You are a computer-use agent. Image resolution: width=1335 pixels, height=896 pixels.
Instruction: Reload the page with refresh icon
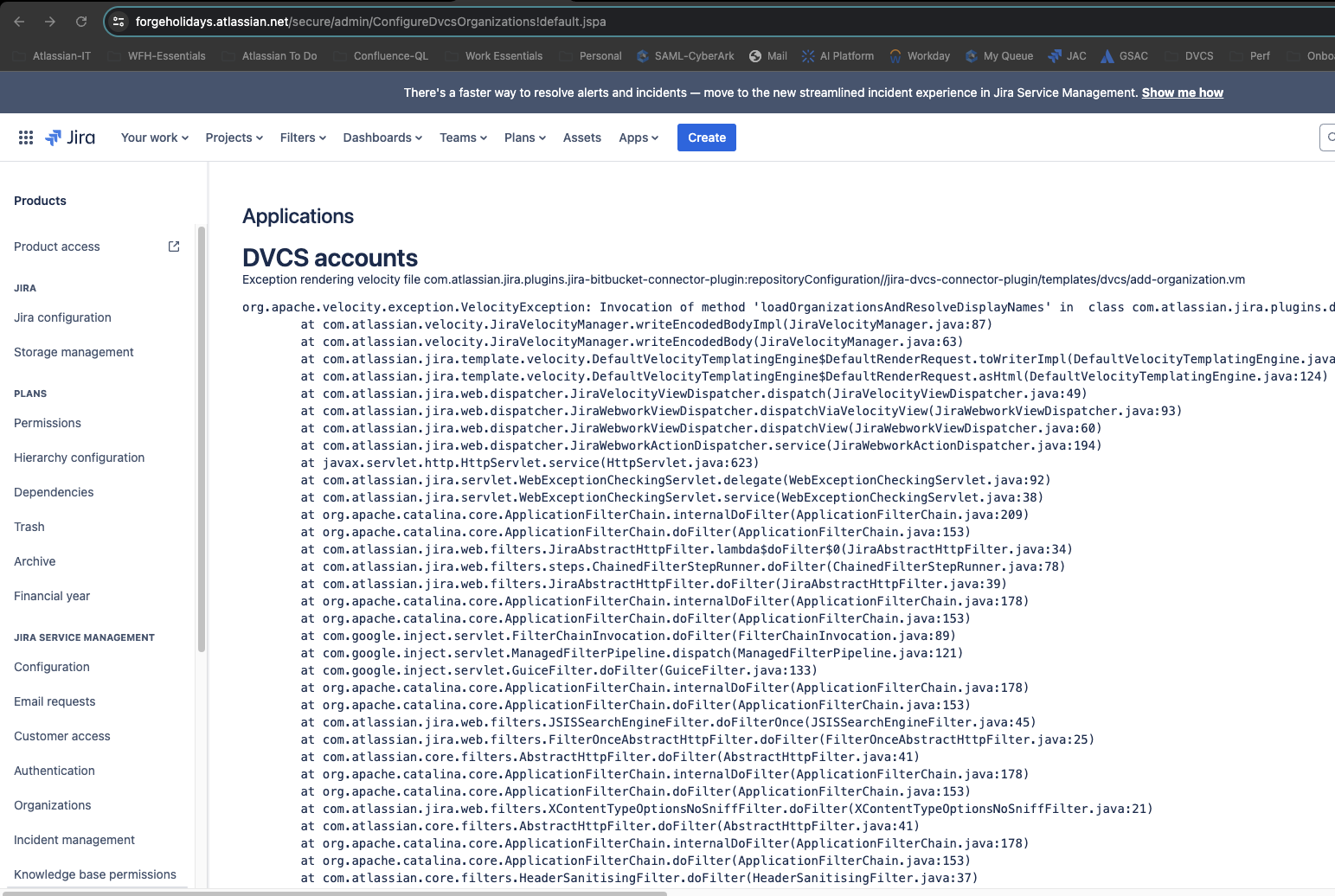81,22
